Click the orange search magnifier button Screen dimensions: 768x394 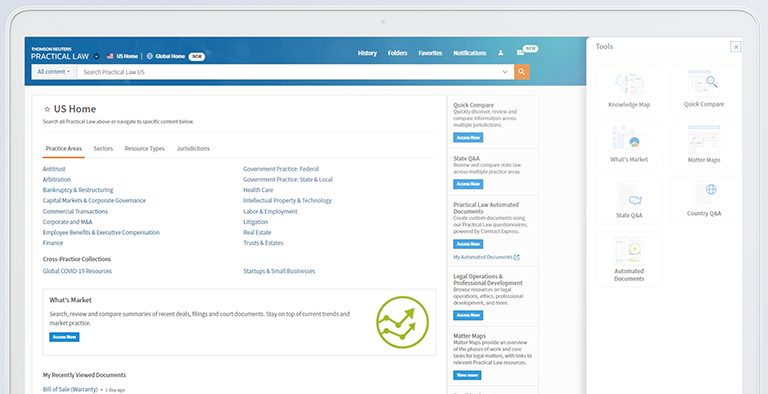coord(522,72)
